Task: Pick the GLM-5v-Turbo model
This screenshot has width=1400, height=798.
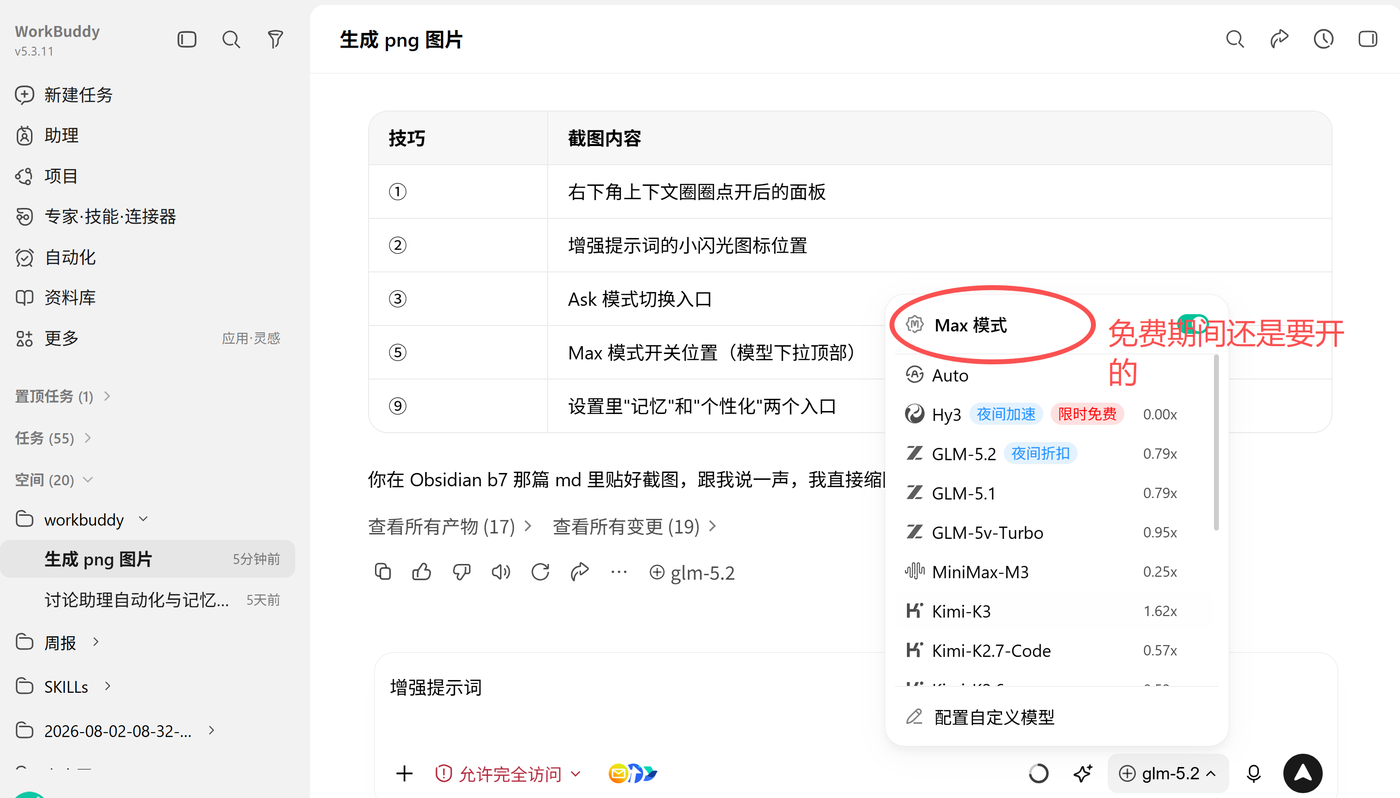Action: (x=1049, y=532)
